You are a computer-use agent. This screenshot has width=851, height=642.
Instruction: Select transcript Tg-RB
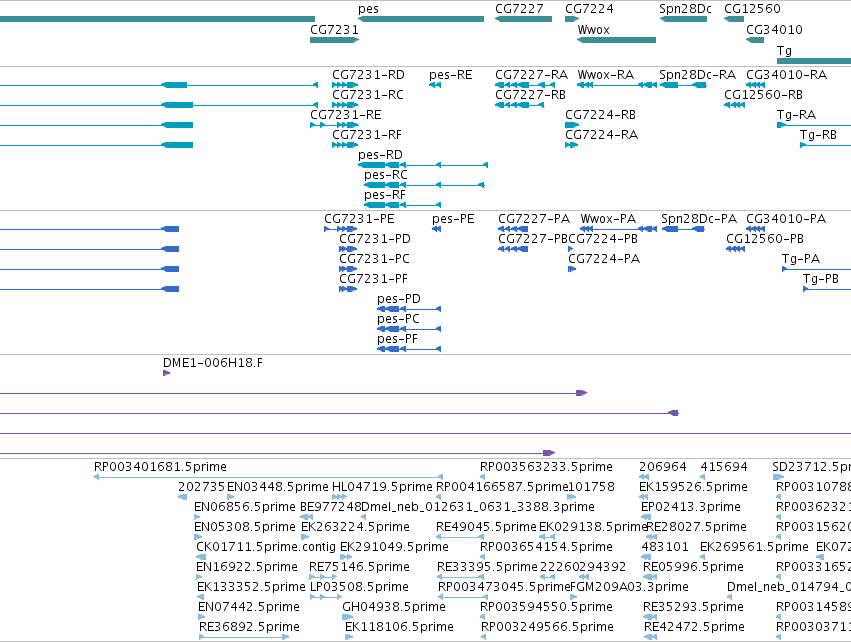click(825, 145)
